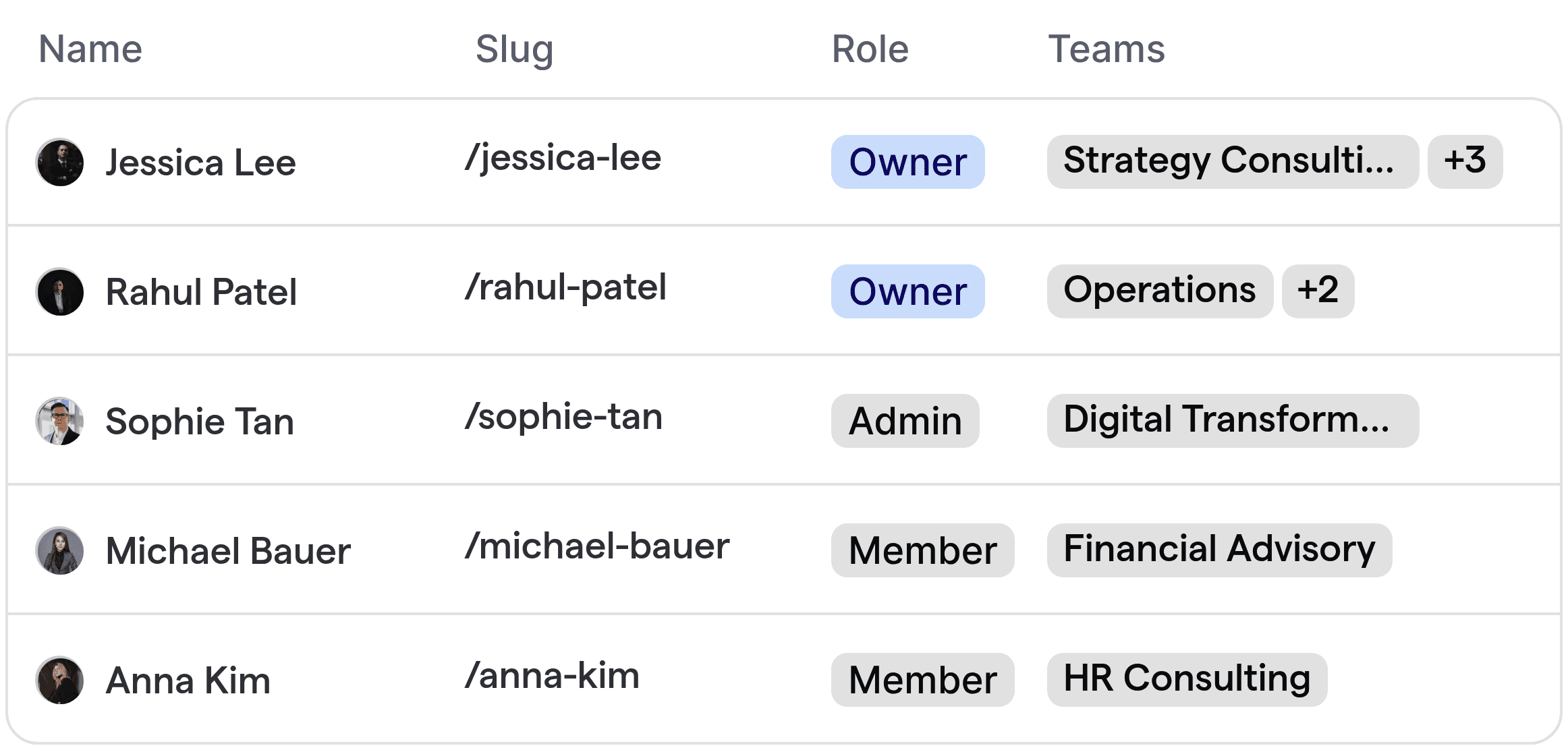Select the Owner badge for Jessica Lee
The width and height of the screenshot is (1568, 750).
907,162
